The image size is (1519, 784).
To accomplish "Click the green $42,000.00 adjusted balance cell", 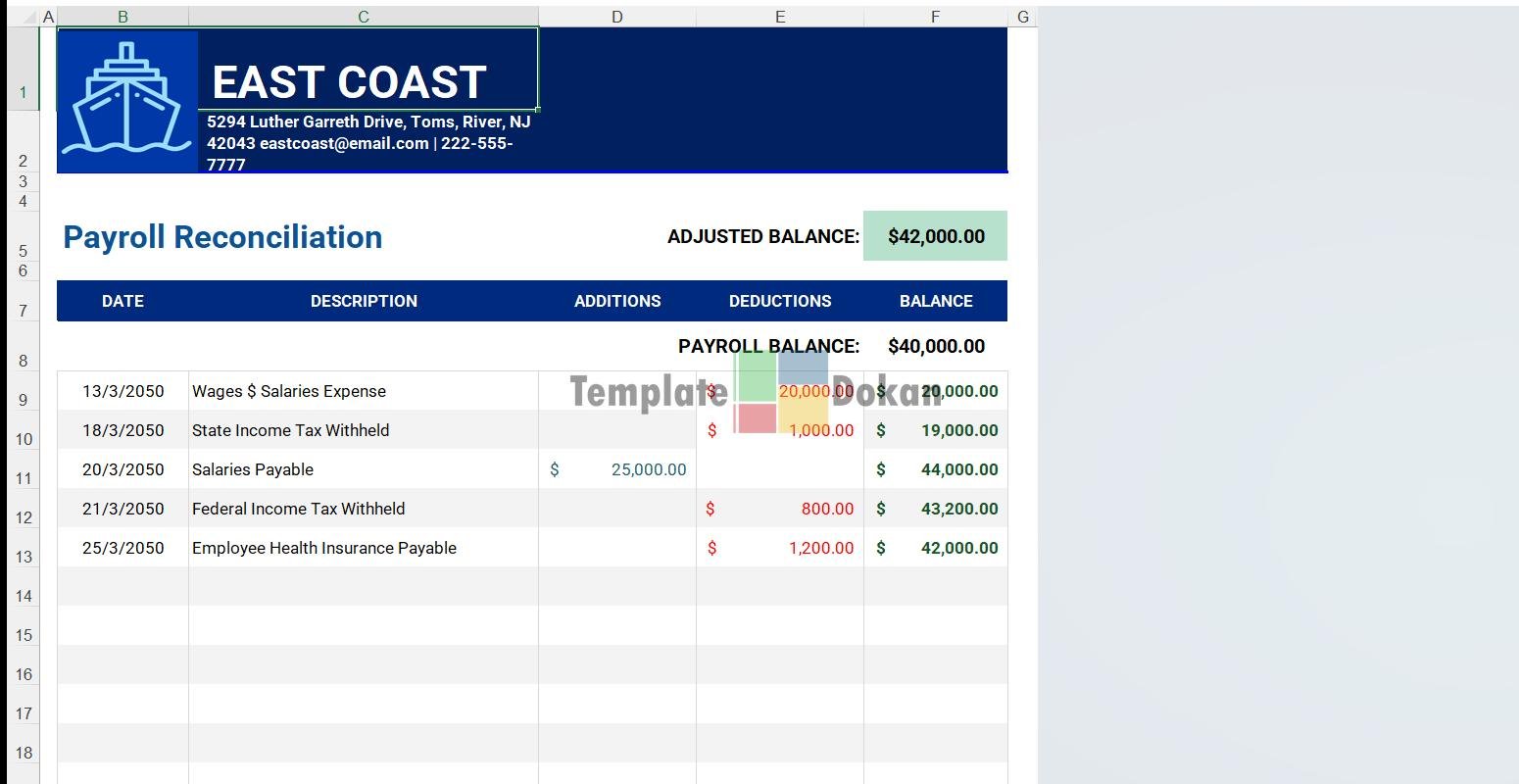I will click(x=935, y=236).
